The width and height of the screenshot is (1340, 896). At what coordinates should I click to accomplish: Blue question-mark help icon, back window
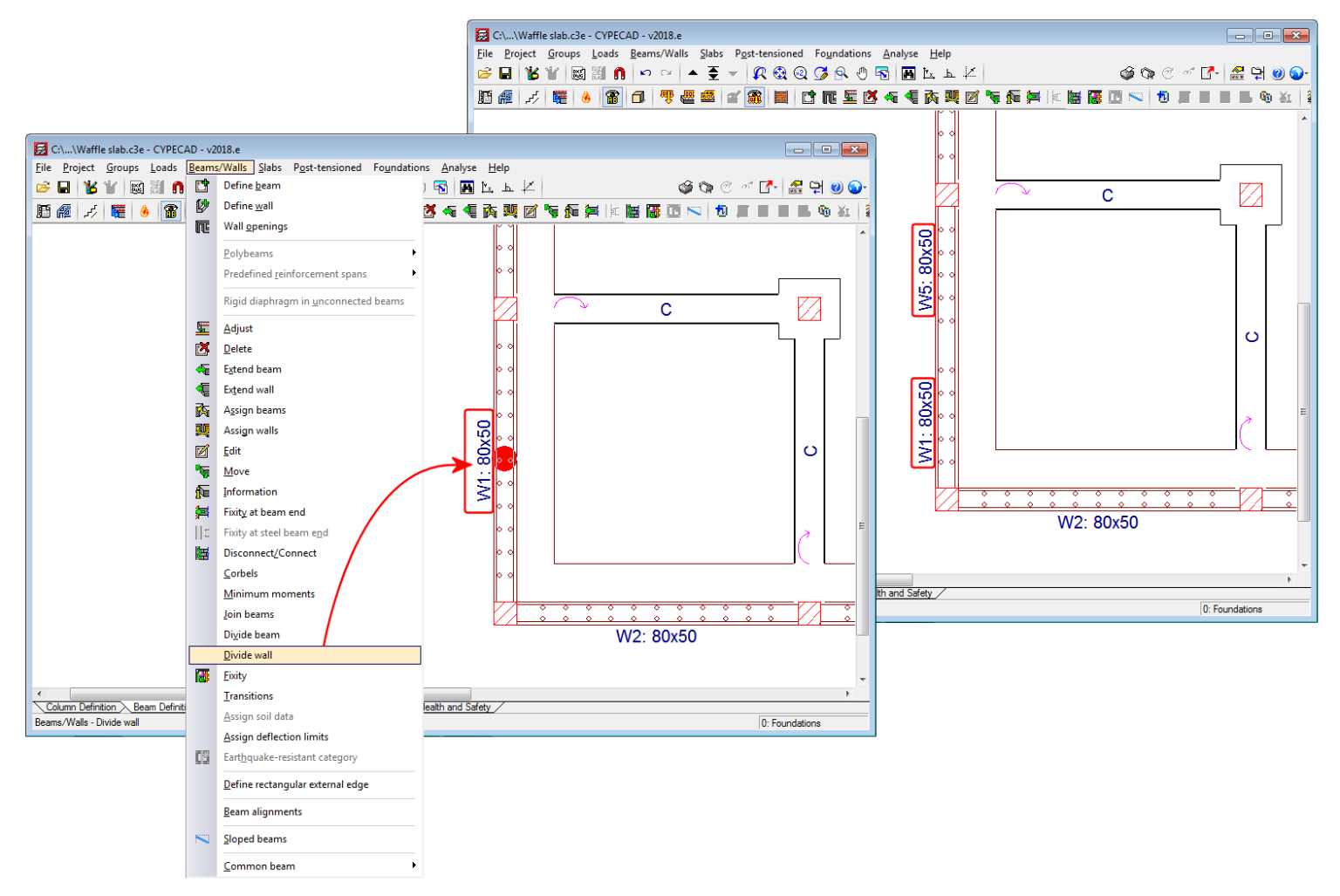(1277, 73)
